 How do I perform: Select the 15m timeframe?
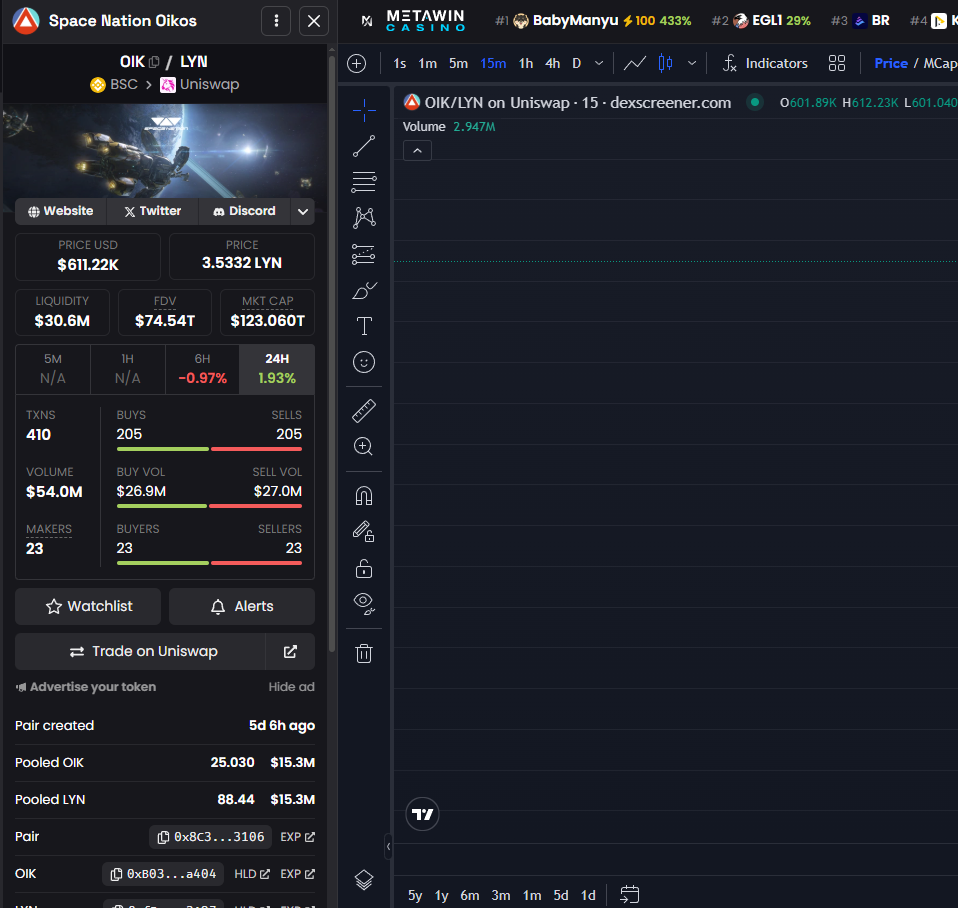click(493, 64)
